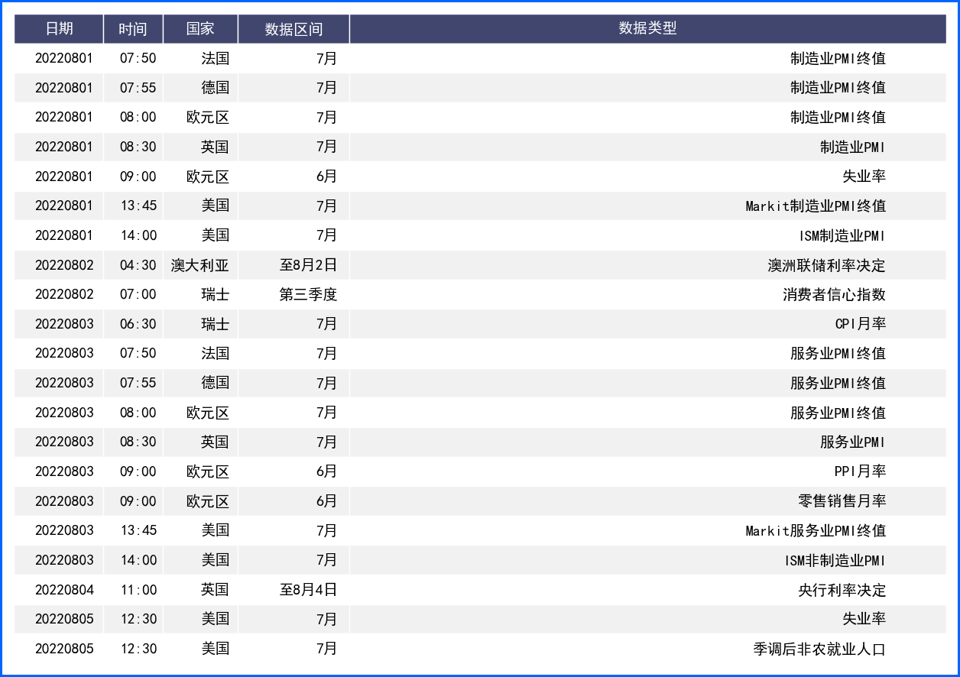Select the 20220804 date cell
960x677 pixels.
click(64, 590)
